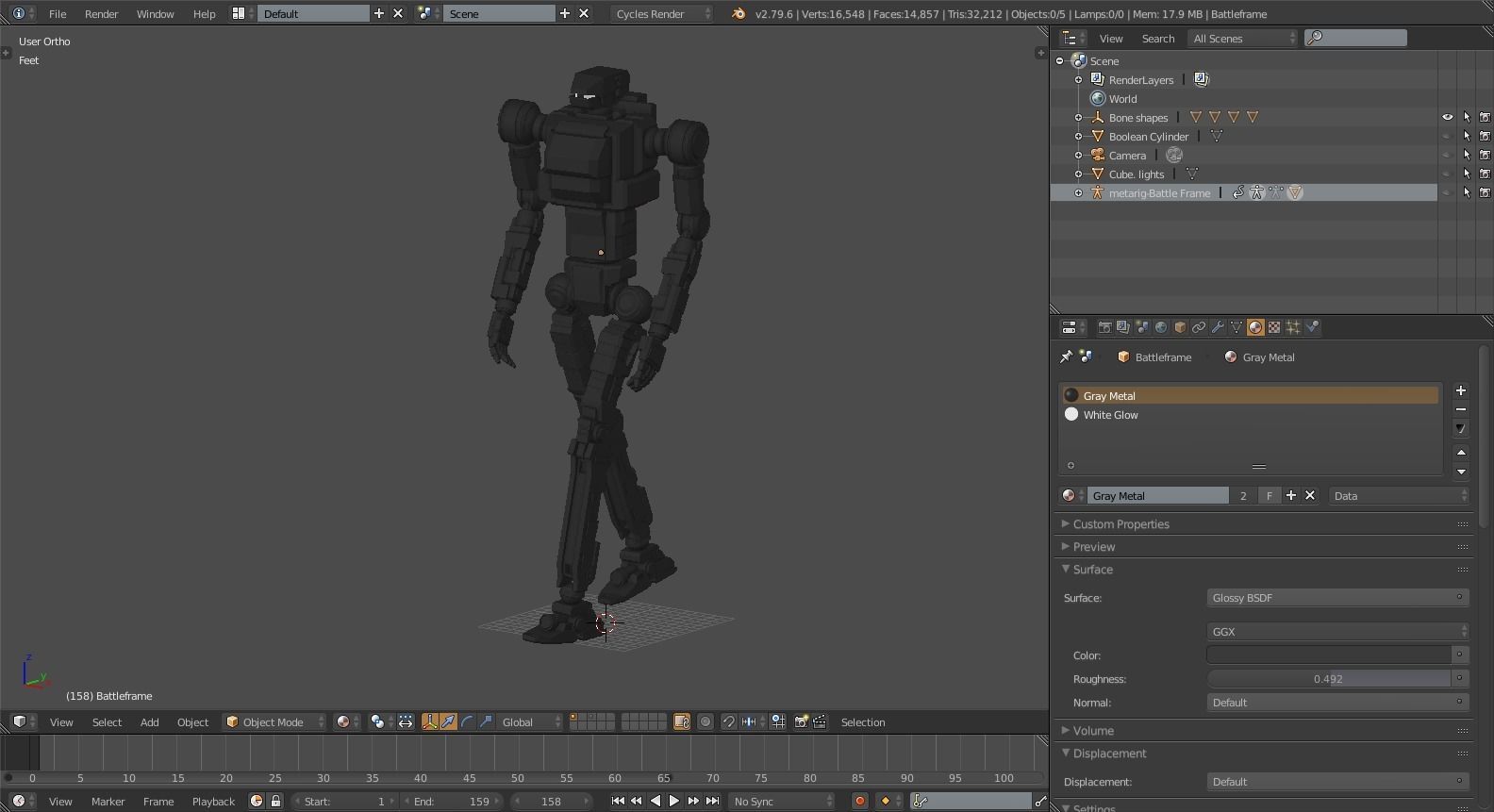1494x812 pixels.
Task: Open the Cycles Render engine dropdown
Action: (x=662, y=14)
